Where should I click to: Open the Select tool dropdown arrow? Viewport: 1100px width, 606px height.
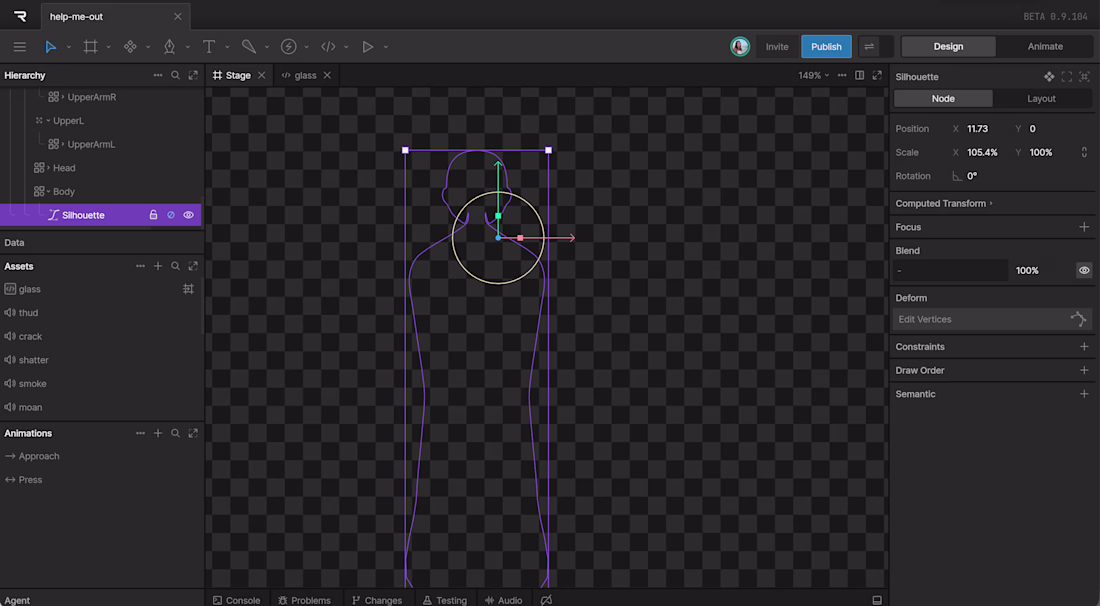point(69,48)
